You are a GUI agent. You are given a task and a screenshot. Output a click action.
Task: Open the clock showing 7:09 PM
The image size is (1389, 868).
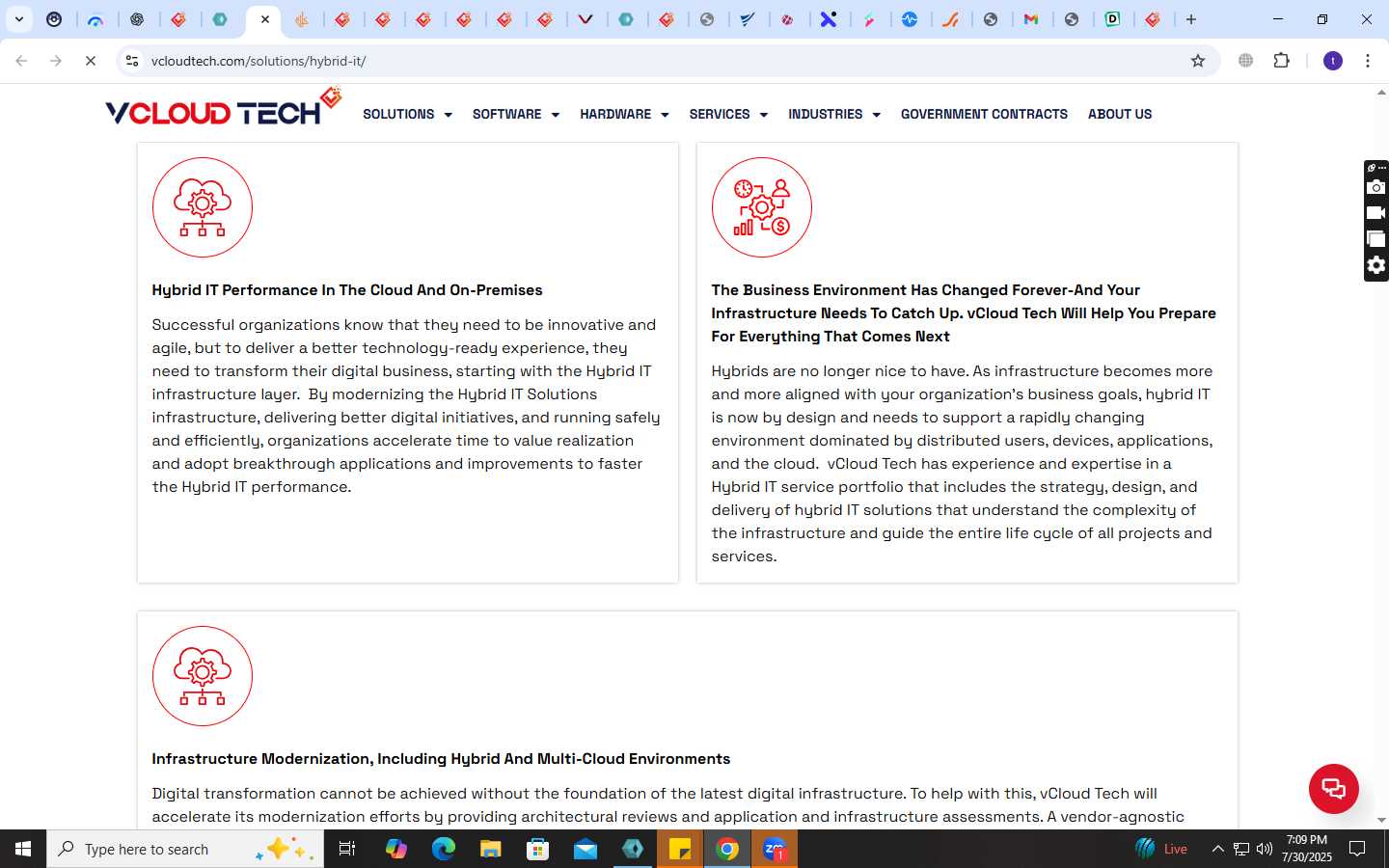pyautogui.click(x=1307, y=849)
